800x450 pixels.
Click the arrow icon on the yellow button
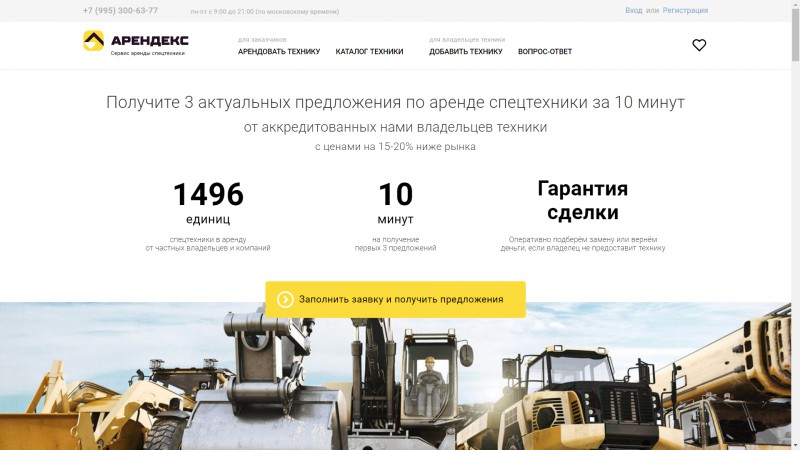point(285,299)
